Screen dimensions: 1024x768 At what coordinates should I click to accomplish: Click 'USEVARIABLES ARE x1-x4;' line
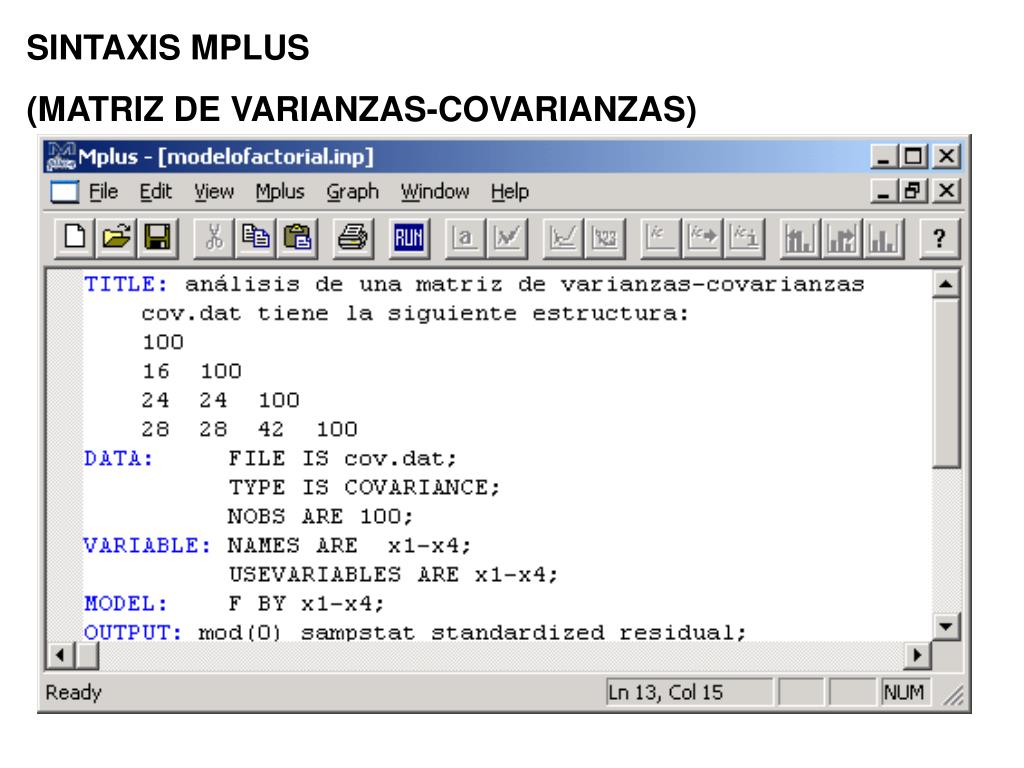coord(393,575)
